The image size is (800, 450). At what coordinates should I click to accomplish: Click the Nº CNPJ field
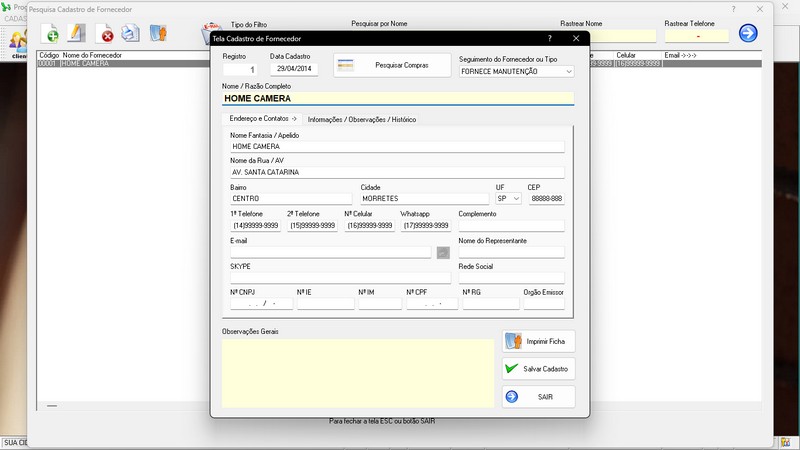[x=261, y=304]
